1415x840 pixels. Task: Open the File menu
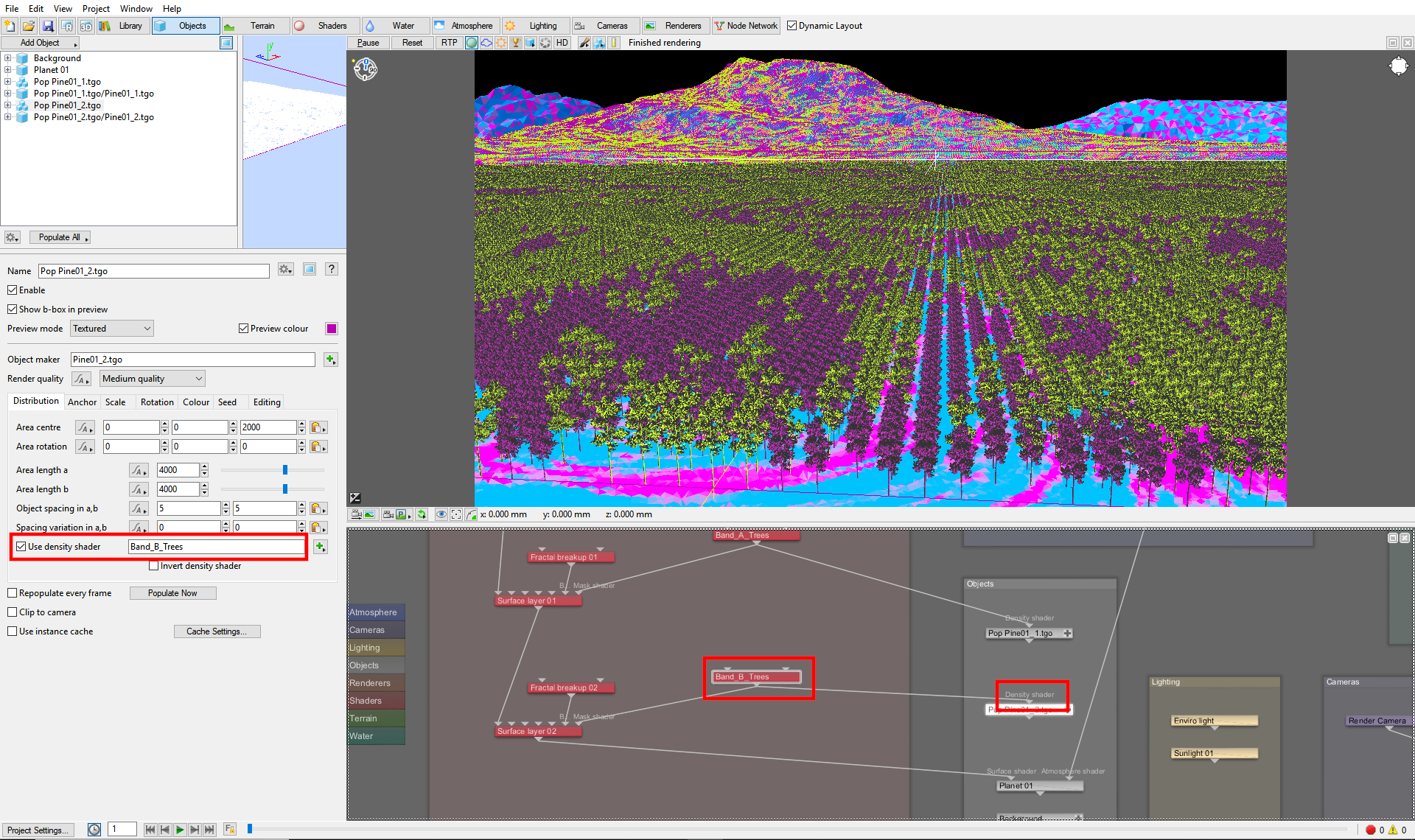coord(12,9)
